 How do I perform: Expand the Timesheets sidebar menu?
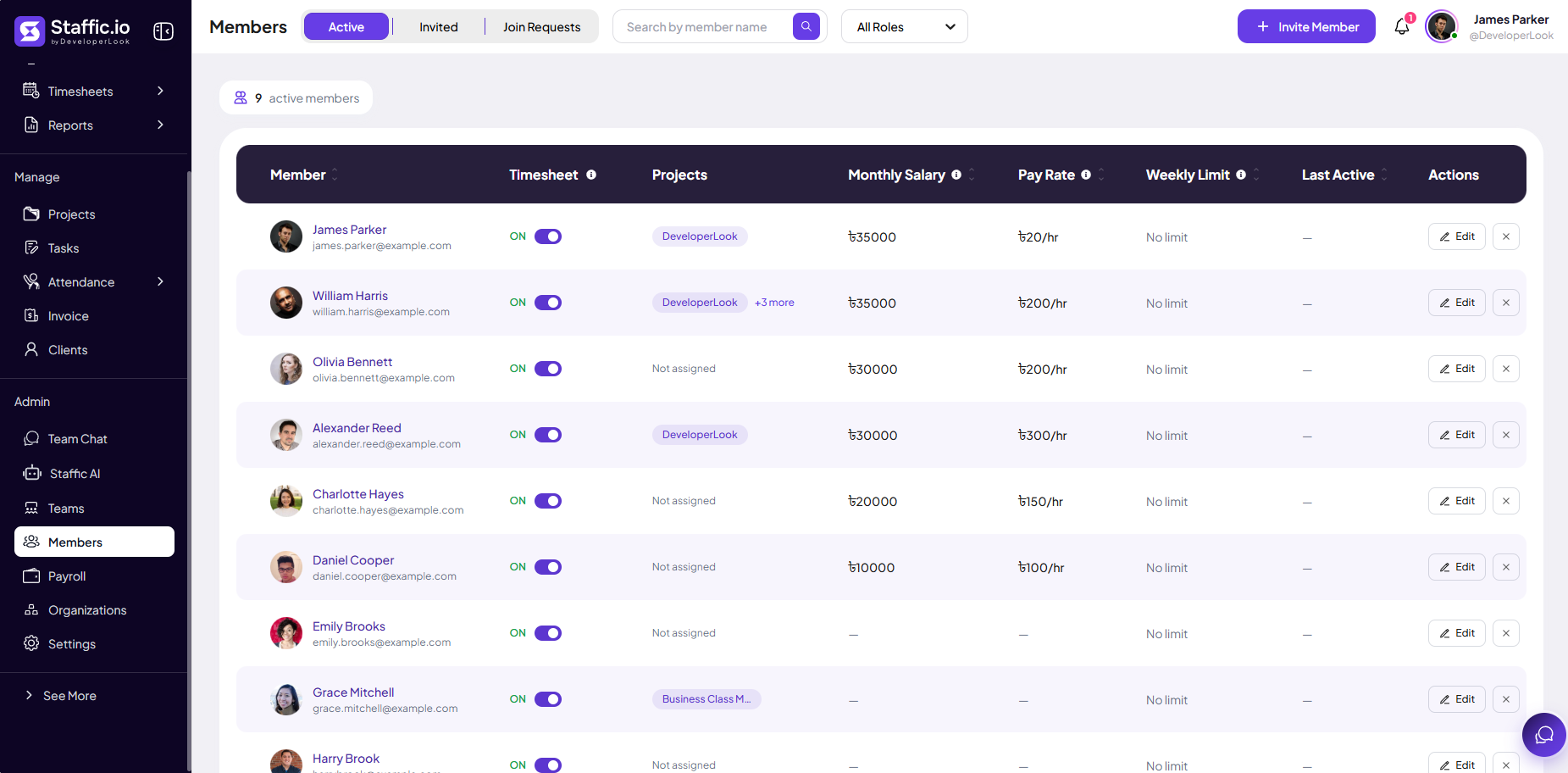tap(94, 91)
